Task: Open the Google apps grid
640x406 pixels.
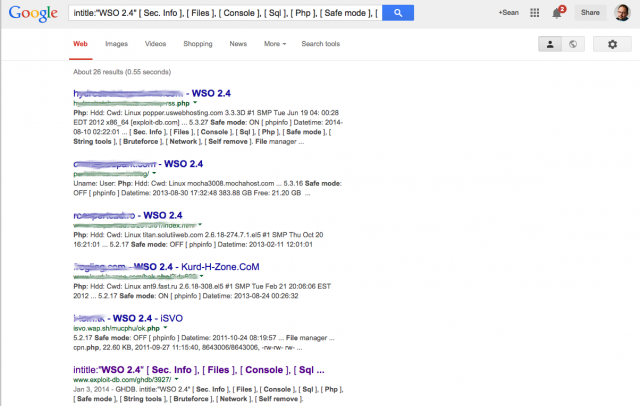Action: pos(534,13)
